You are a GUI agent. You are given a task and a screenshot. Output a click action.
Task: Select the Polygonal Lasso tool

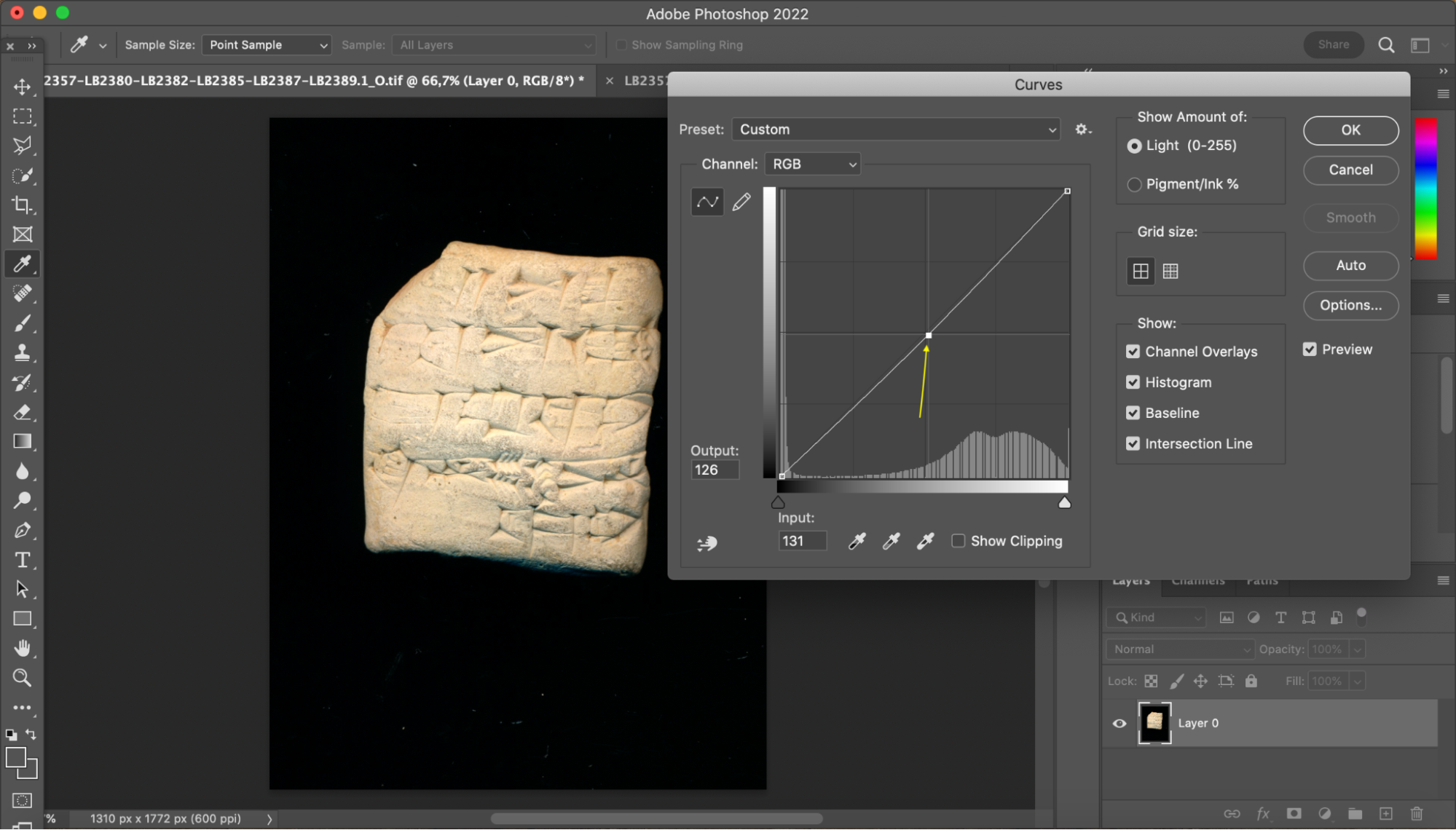pos(22,146)
